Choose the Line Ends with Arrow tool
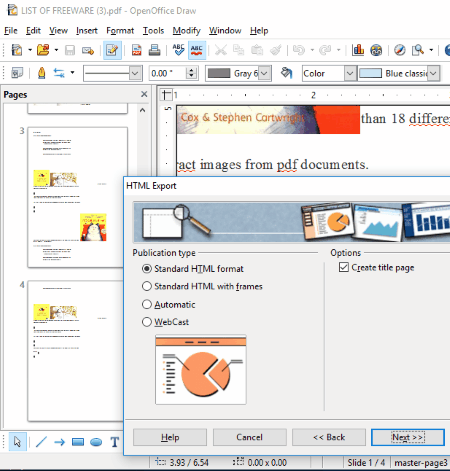This screenshot has height=471, width=450. pyautogui.click(x=60, y=442)
